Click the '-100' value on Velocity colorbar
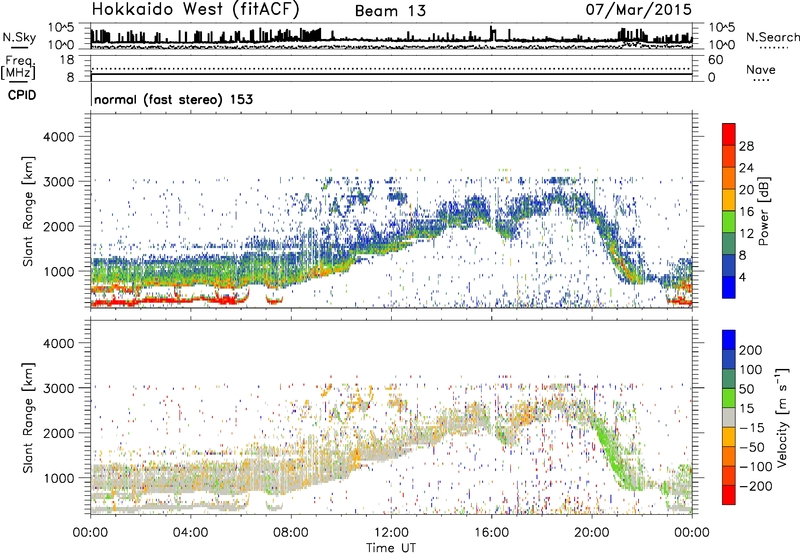Image resolution: width=800 pixels, height=554 pixels. [755, 467]
